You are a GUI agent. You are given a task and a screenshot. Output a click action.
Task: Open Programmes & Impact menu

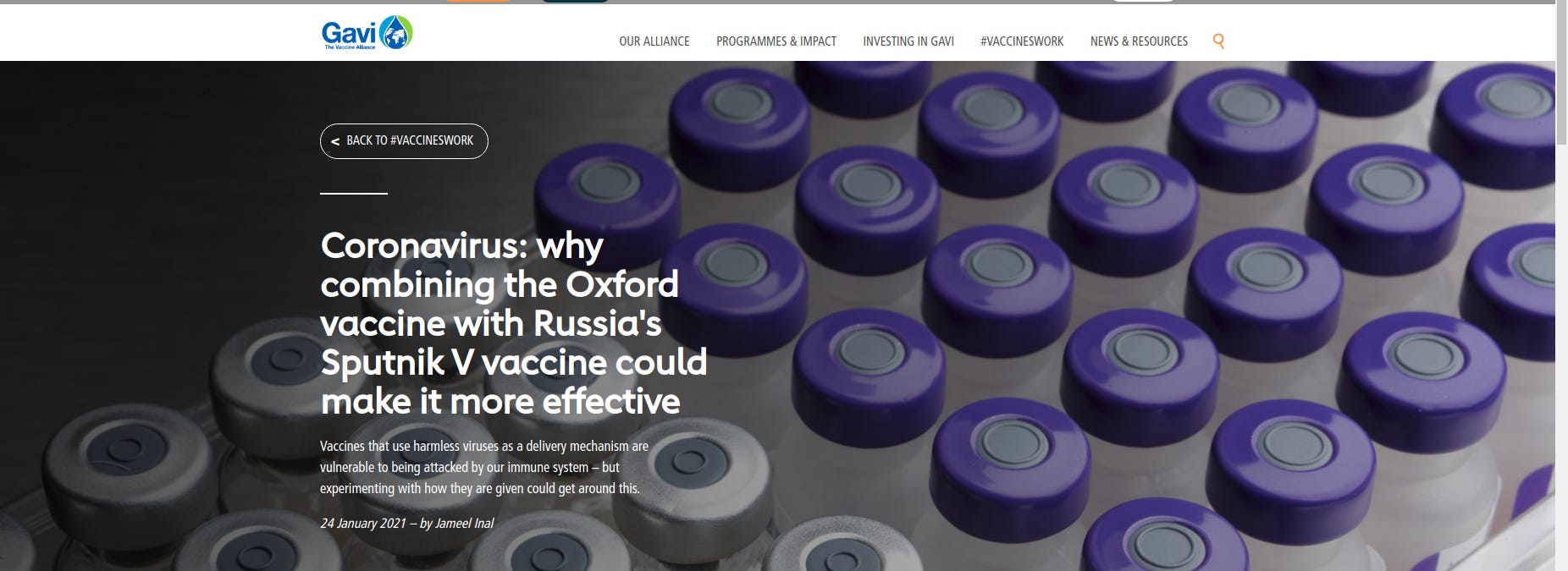pyautogui.click(x=776, y=41)
